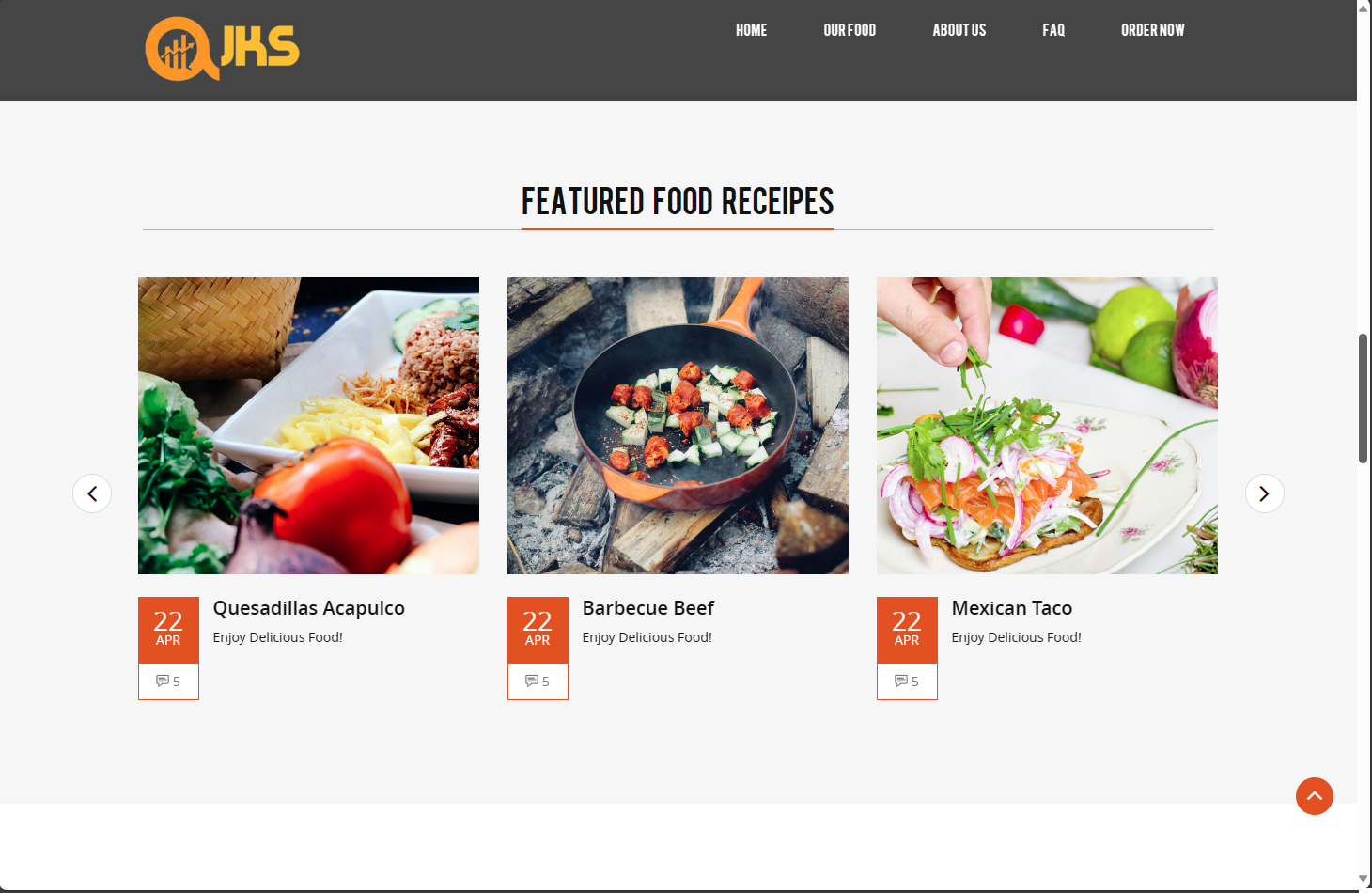Select ORDER NOW in the navigation
This screenshot has width=1372, height=893.
coord(1153,30)
